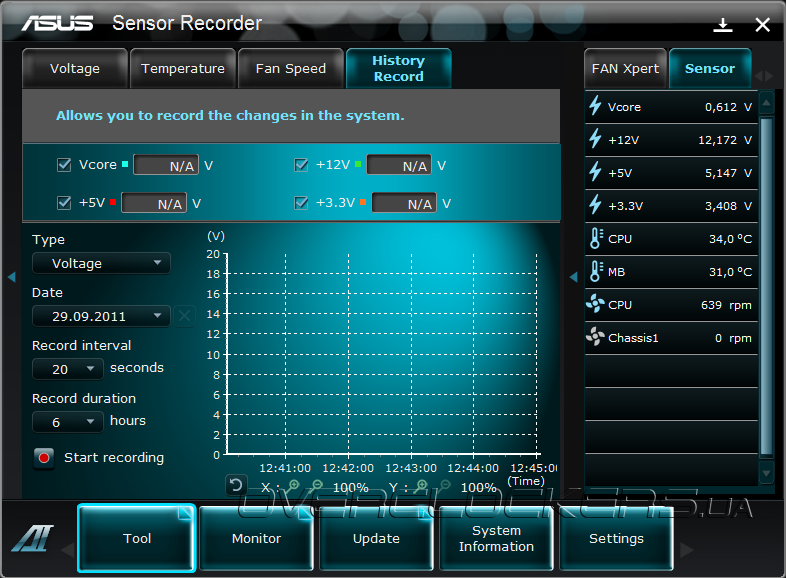The height and width of the screenshot is (578, 786).
Task: Click the CPU thermometer icon
Action: point(596,239)
